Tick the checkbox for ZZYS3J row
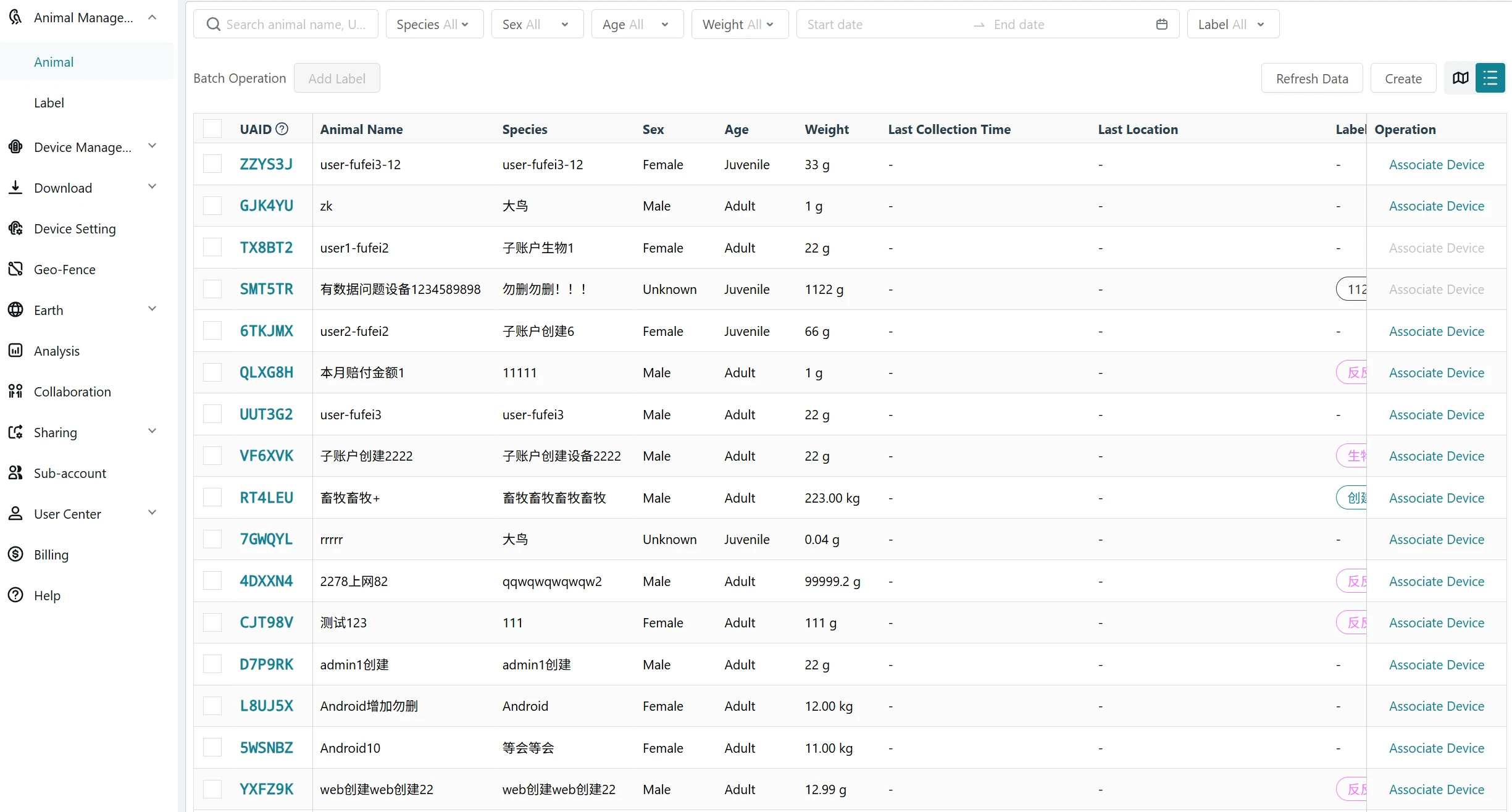This screenshot has height=812, width=1512. [212, 164]
